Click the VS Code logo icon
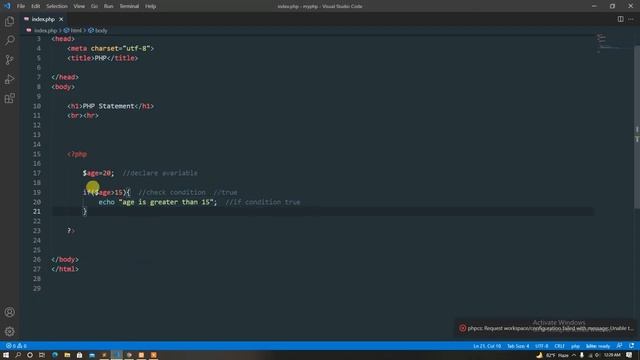640x360 pixels. pos(7,6)
